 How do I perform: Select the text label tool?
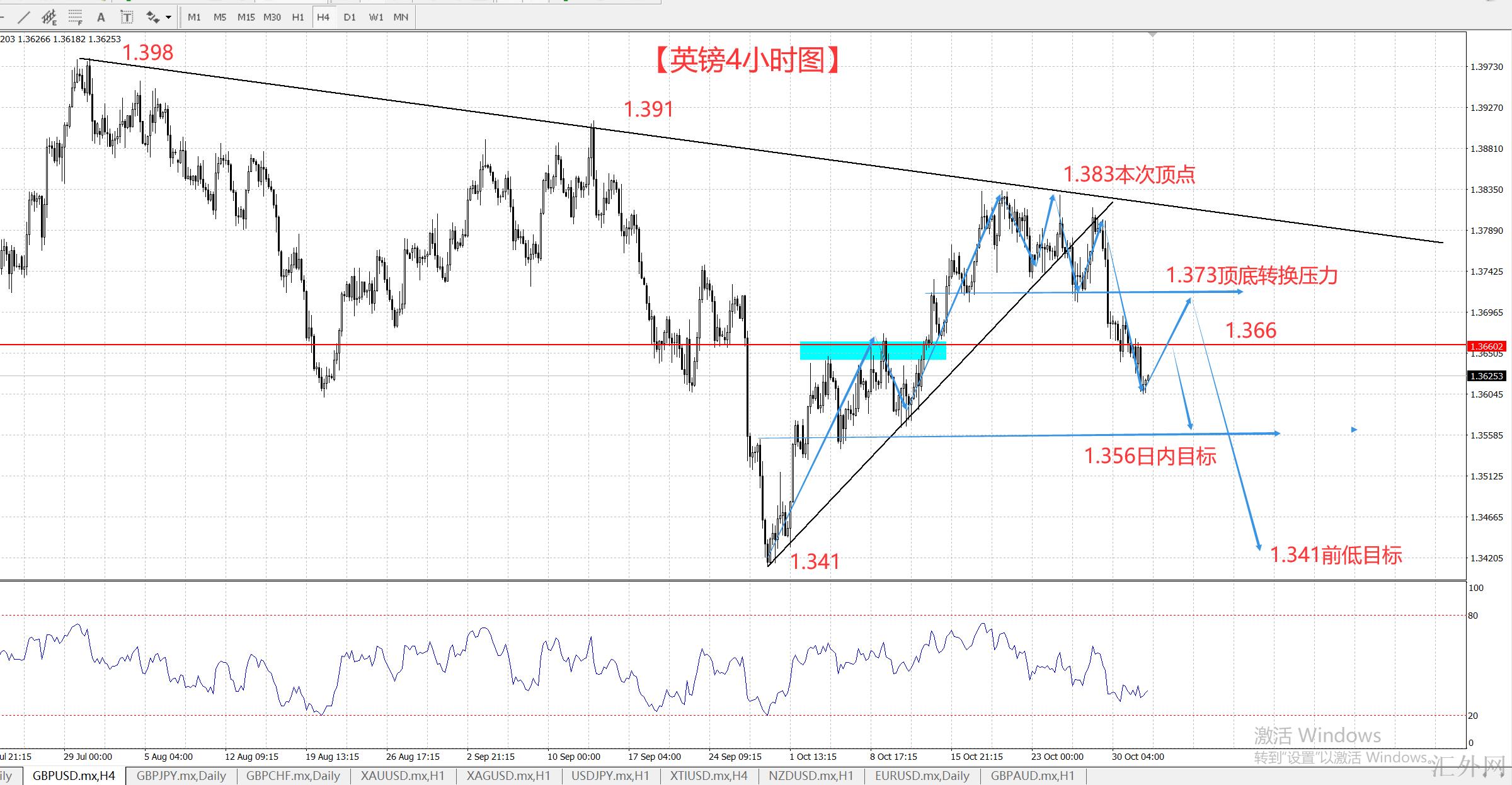pyautogui.click(x=127, y=17)
